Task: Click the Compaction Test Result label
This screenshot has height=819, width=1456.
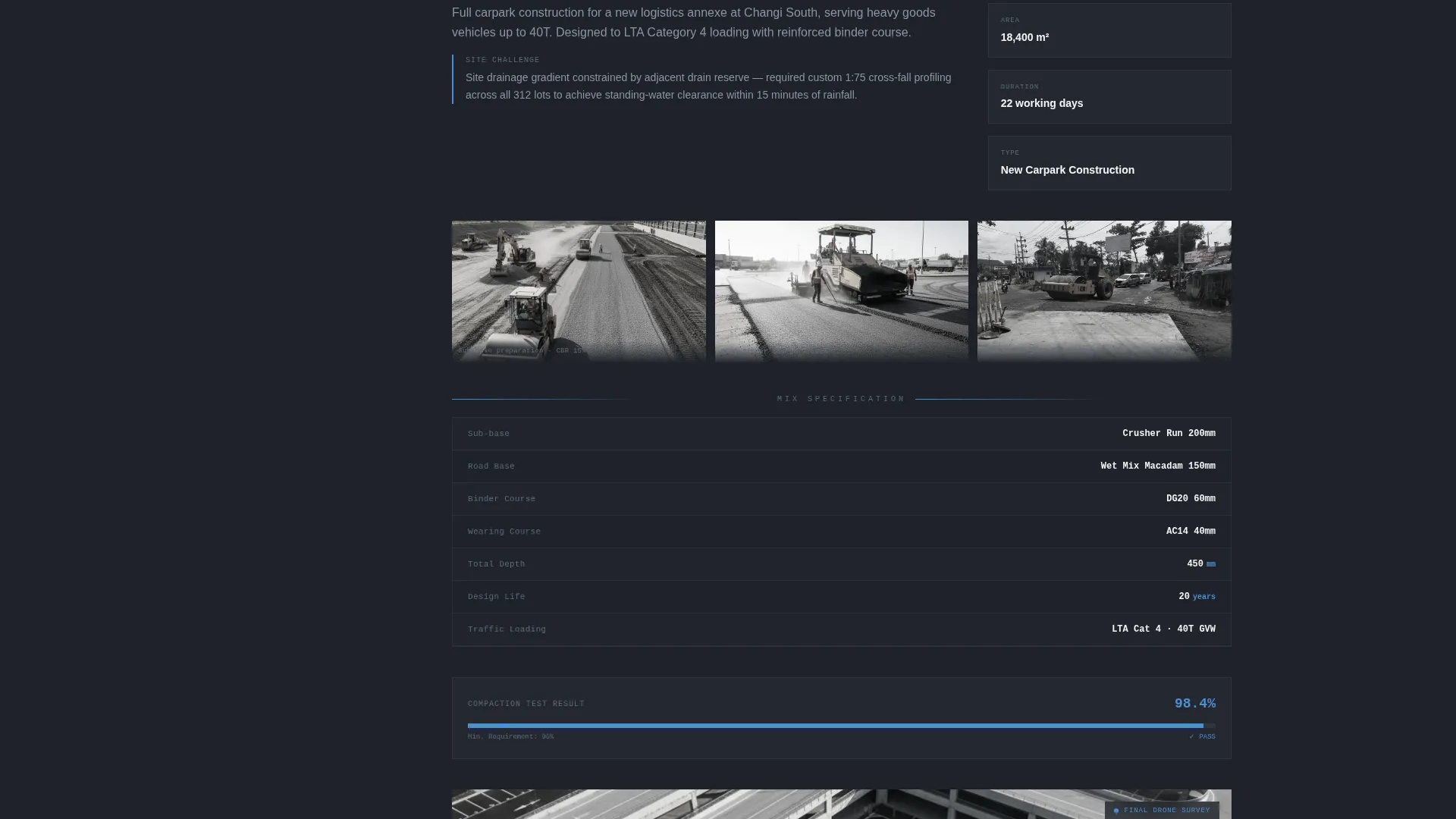Action: point(526,704)
